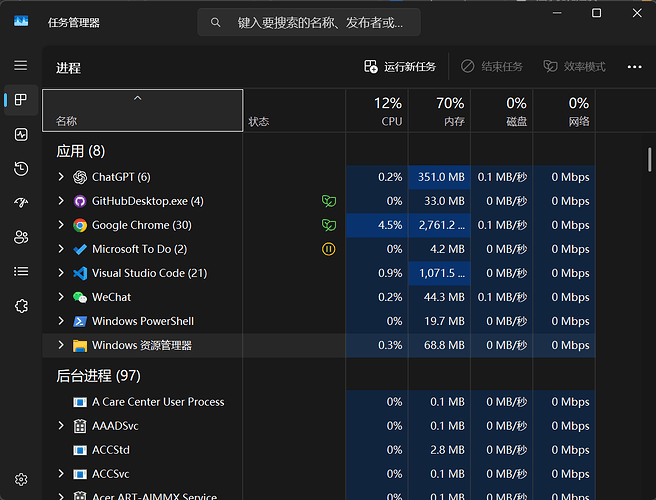Viewport: 656px width, 500px height.
Task: Open the three-dots more options menu
Action: 634,67
